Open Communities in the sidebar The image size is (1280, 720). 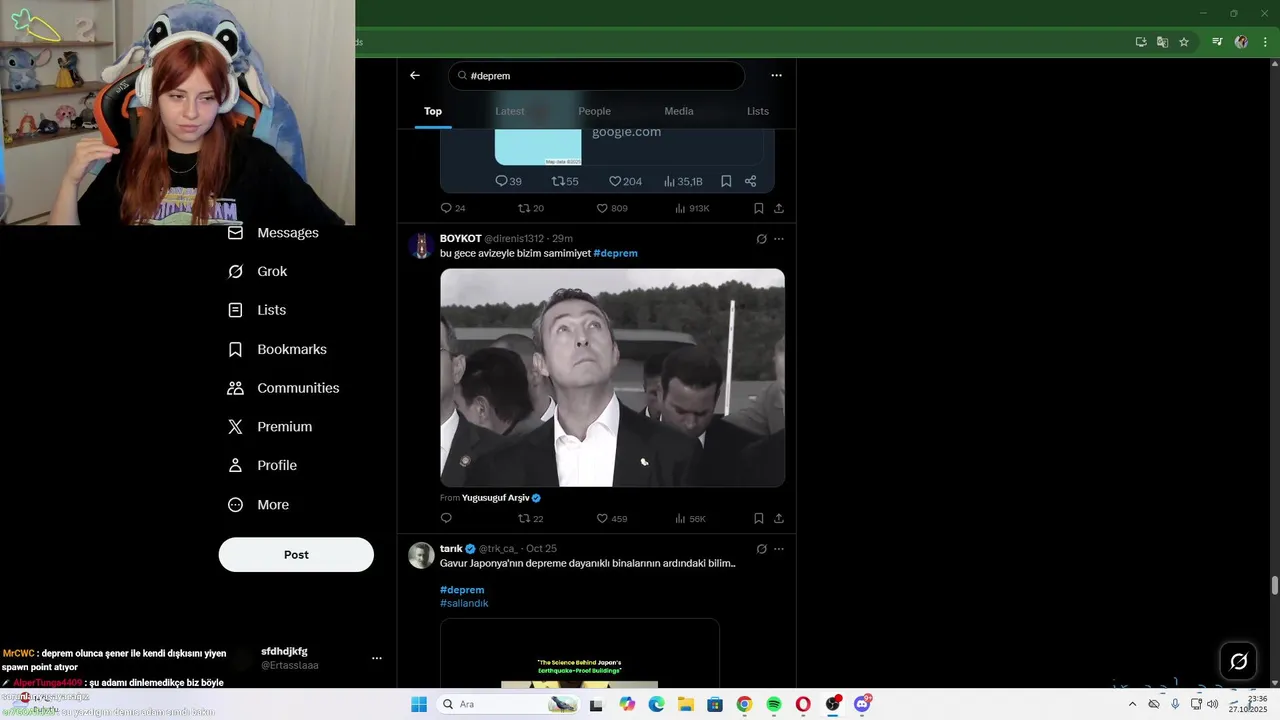point(283,388)
